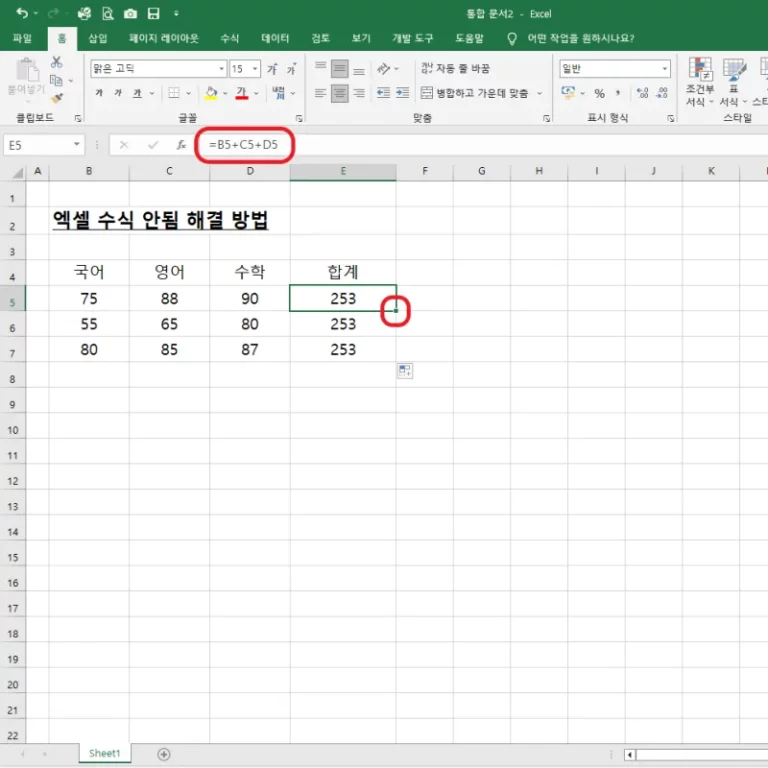This screenshot has height=768, width=768.
Task: Click the Copy icon in the clipboard group
Action: click(56, 80)
